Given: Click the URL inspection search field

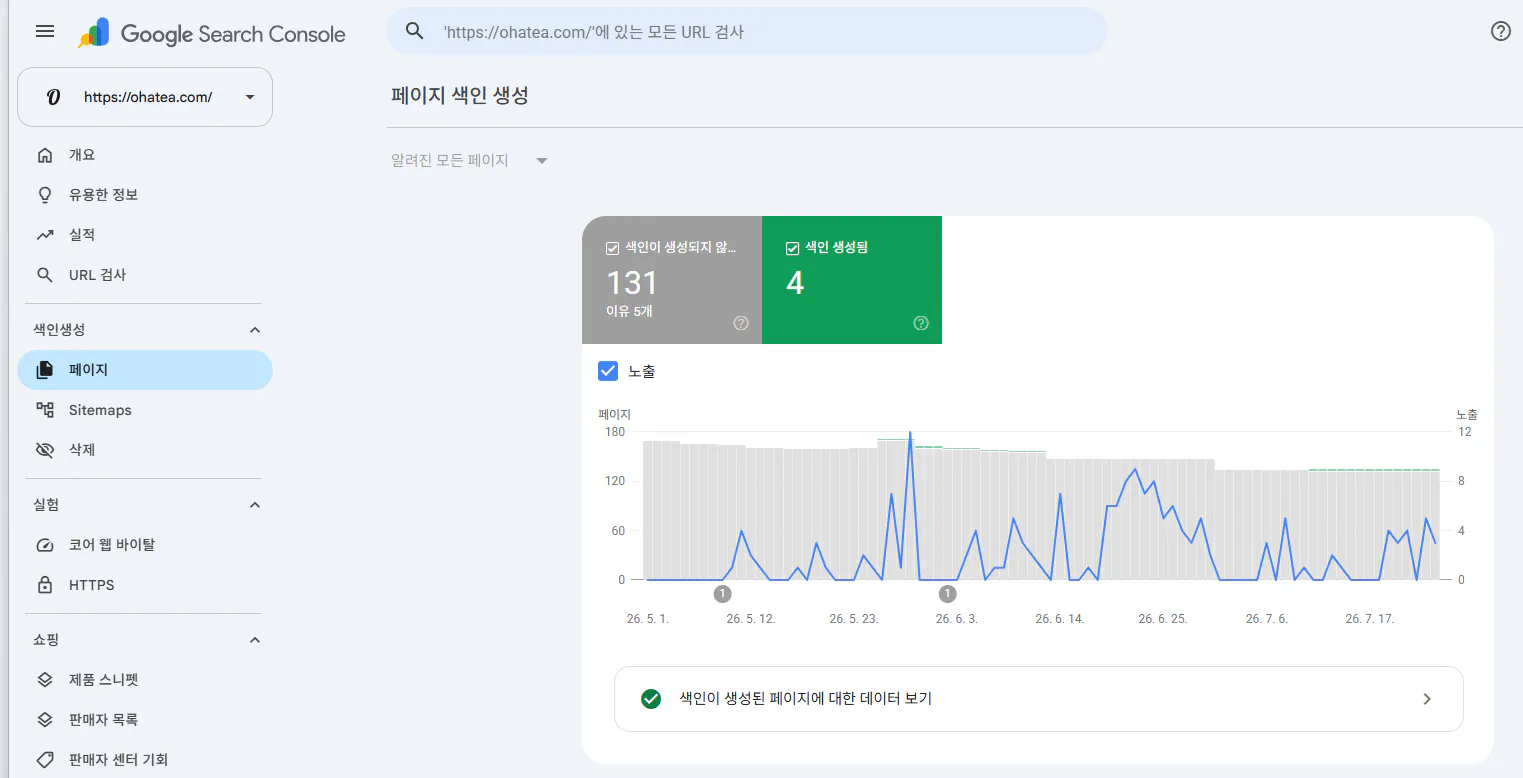Looking at the screenshot, I should coord(747,31).
